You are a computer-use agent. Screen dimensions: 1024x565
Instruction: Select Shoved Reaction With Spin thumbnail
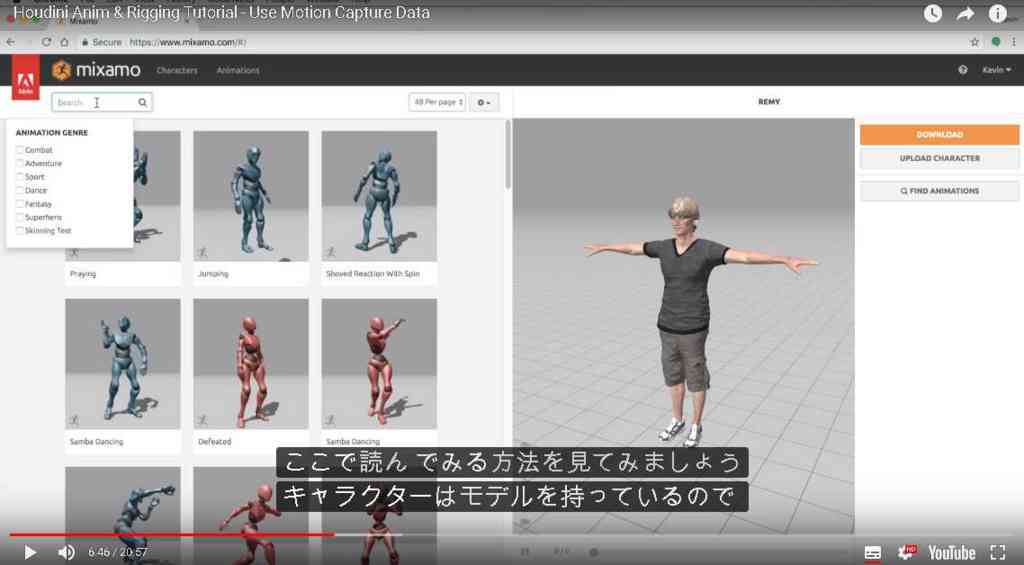379,196
